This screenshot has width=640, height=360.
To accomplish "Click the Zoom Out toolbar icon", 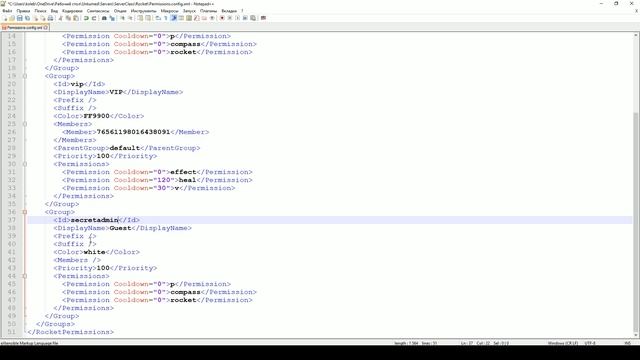I will coord(130,18).
